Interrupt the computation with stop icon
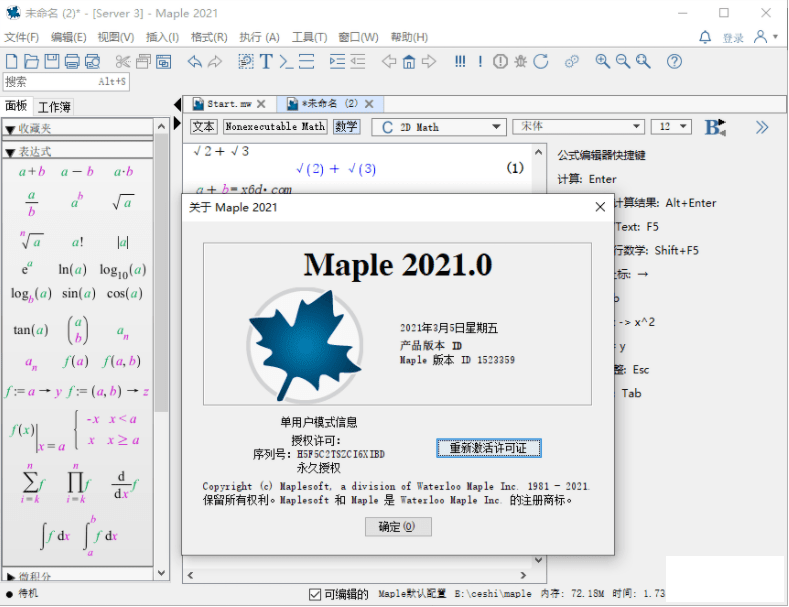Viewport: 789px width, 607px height. coord(500,61)
